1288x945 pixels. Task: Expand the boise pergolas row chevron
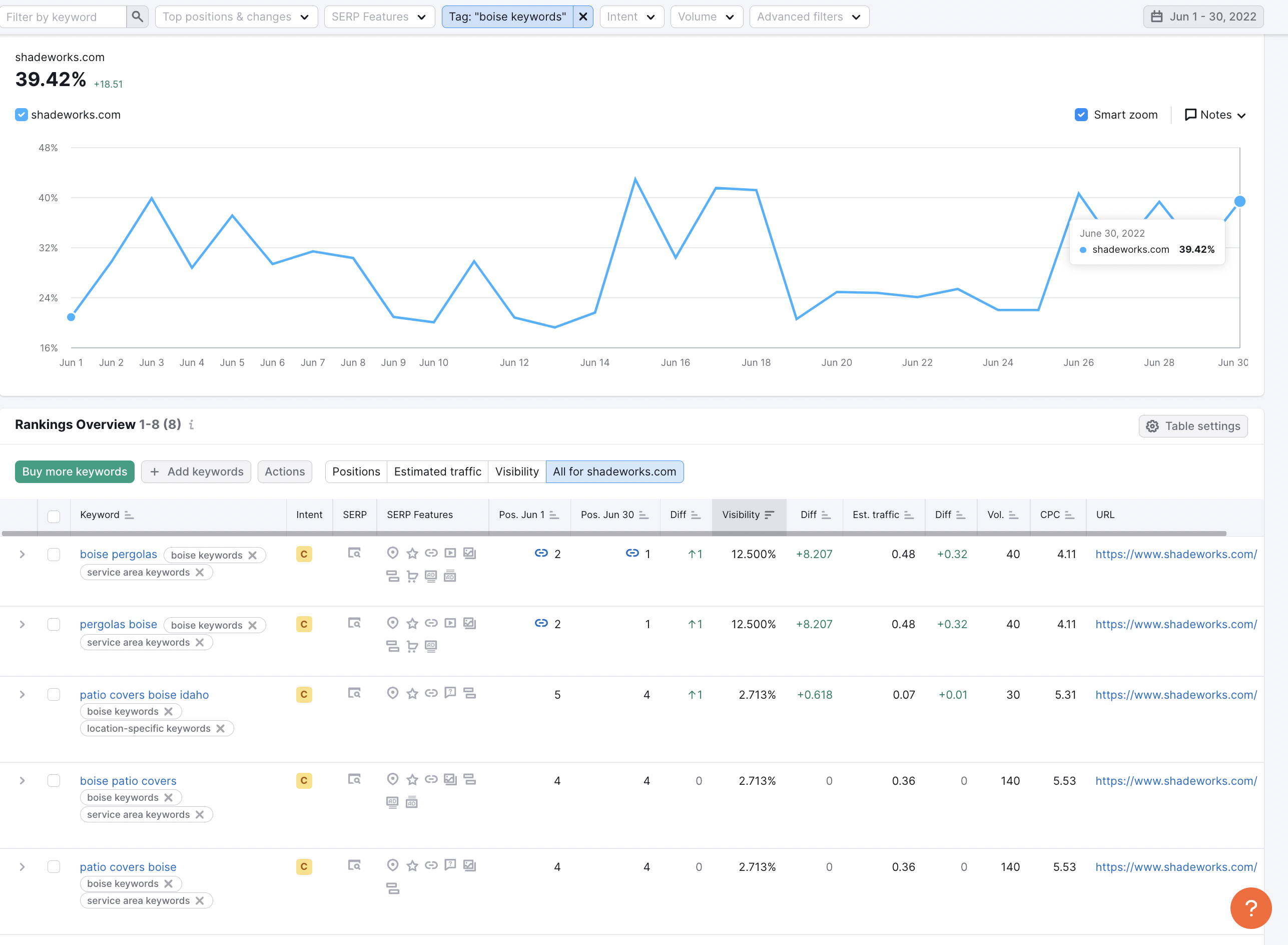[x=23, y=554]
